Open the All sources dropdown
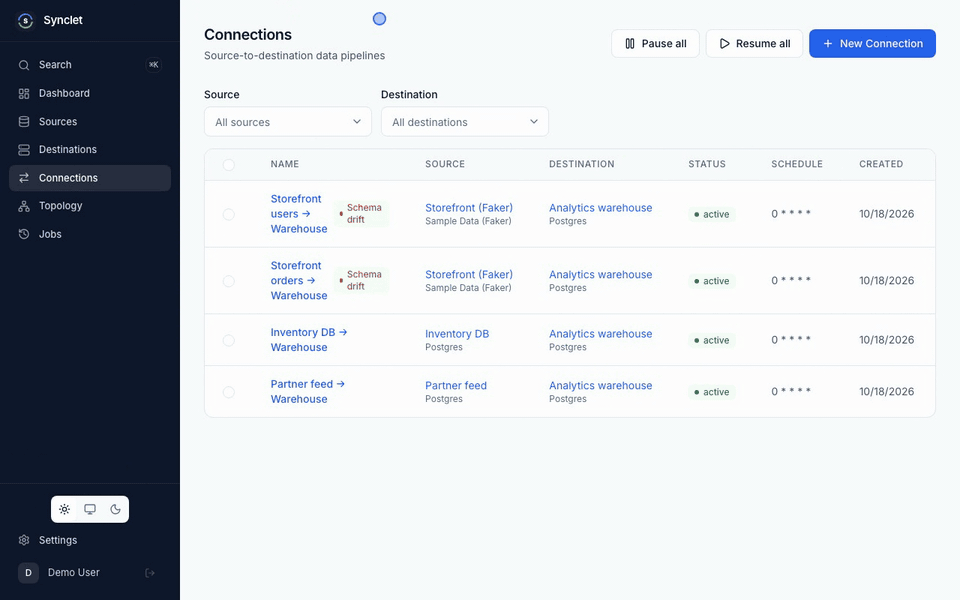This screenshot has height=600, width=960. (288, 122)
